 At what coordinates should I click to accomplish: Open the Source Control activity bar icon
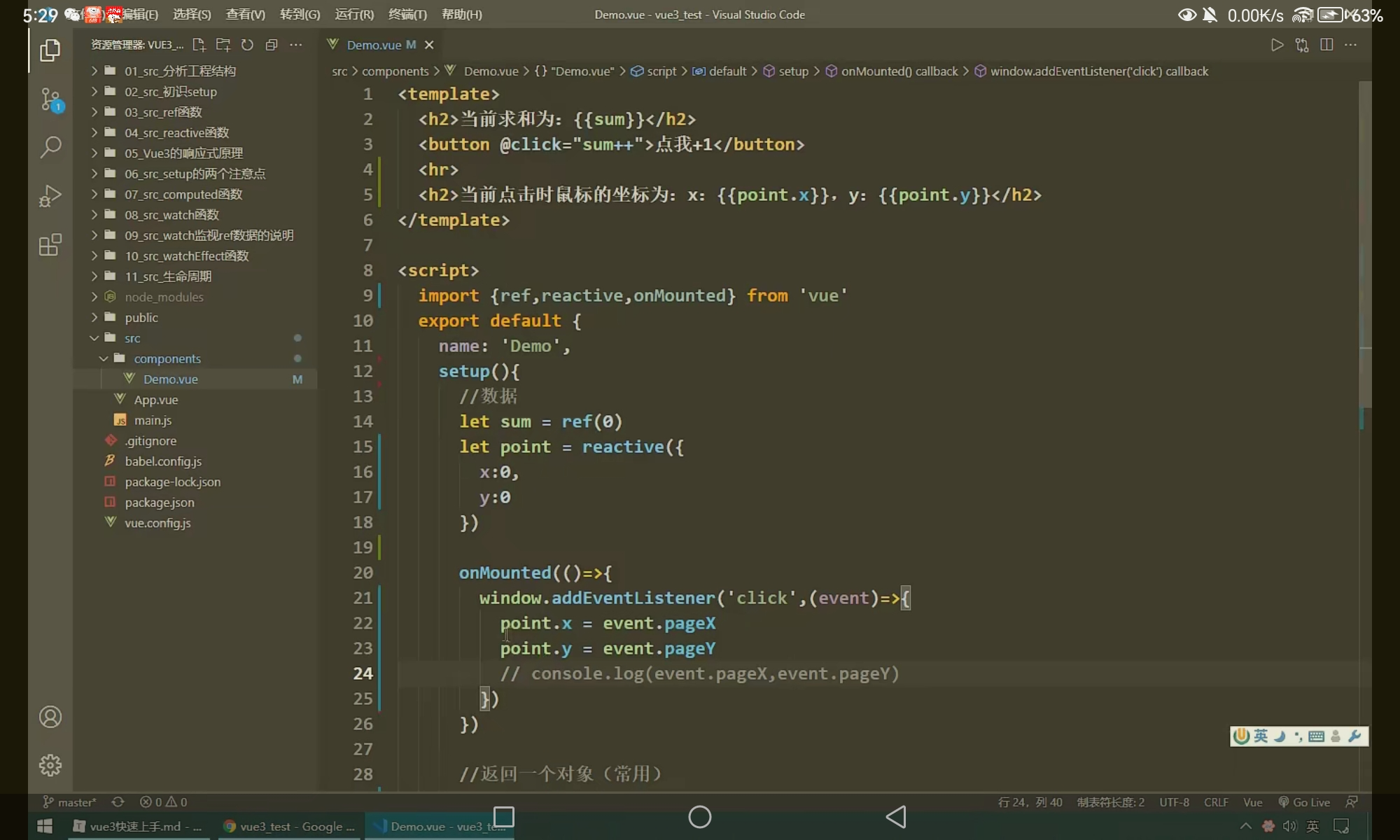[x=50, y=99]
